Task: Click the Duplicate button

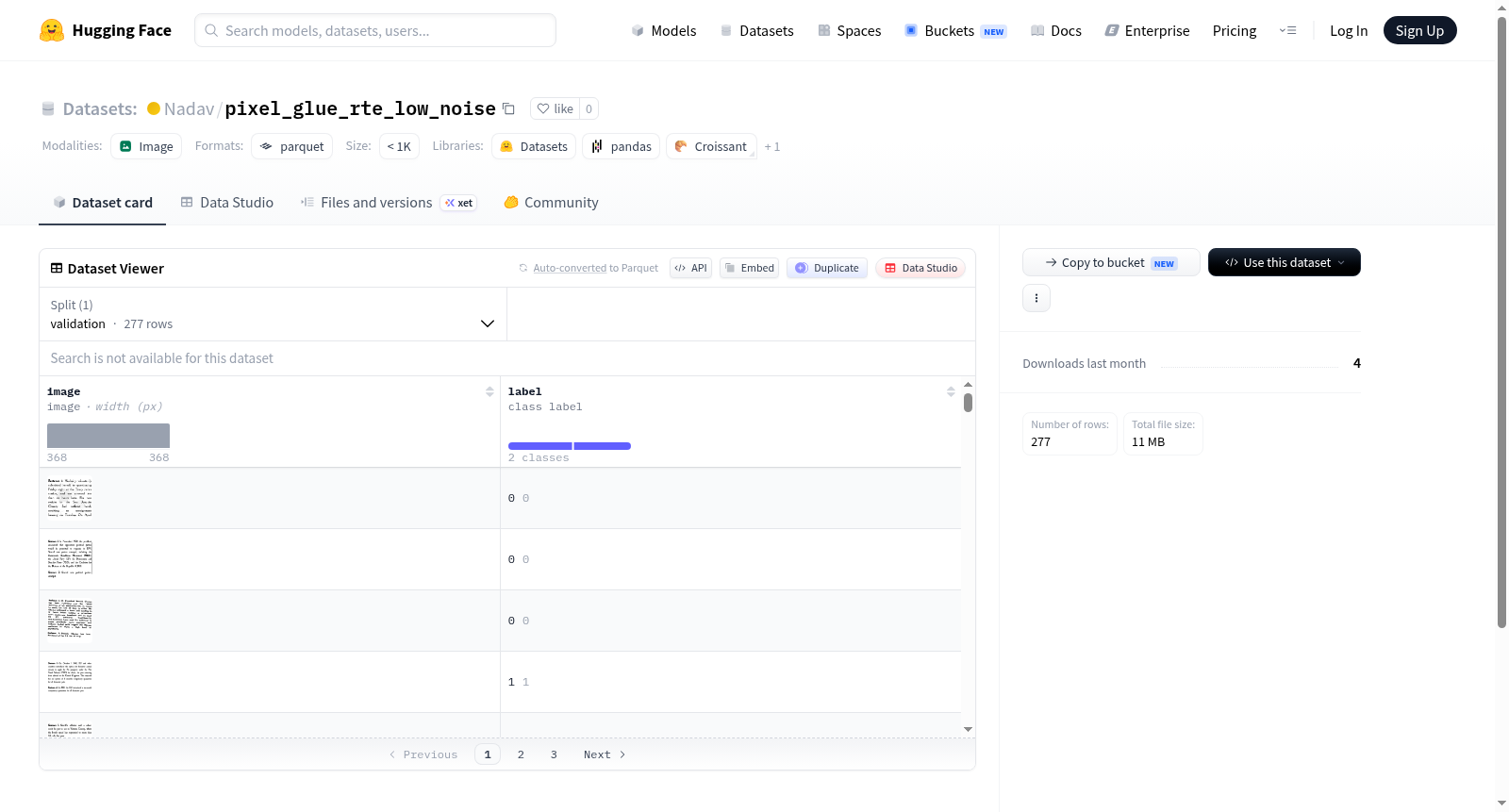Action: pos(827,268)
